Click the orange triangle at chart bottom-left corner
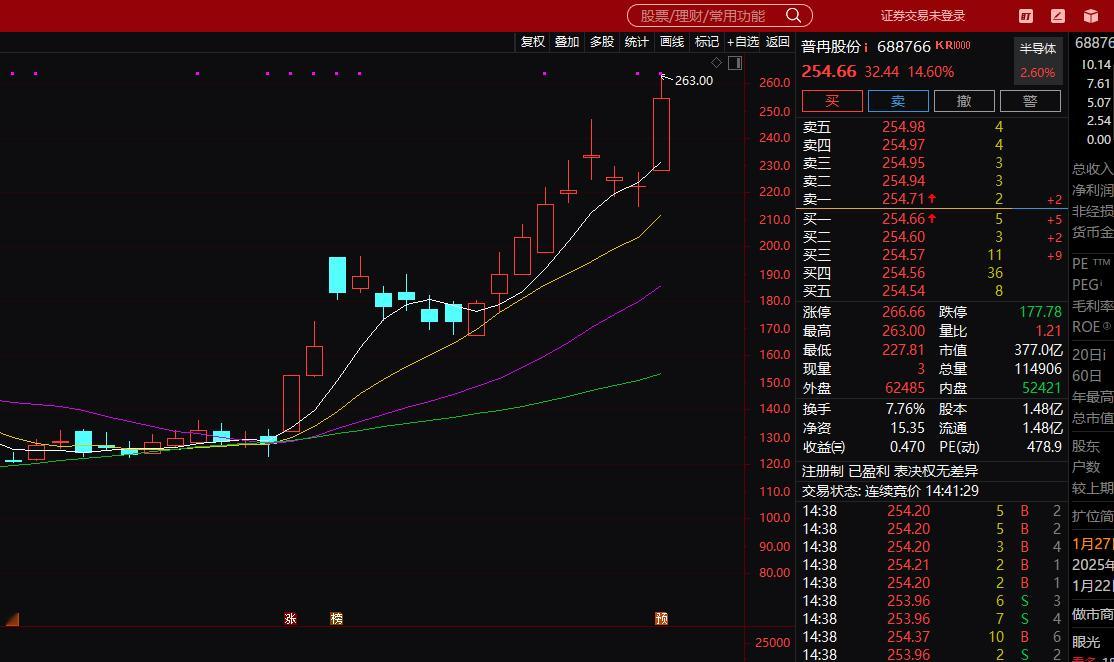The image size is (1114, 662). [x=12, y=619]
